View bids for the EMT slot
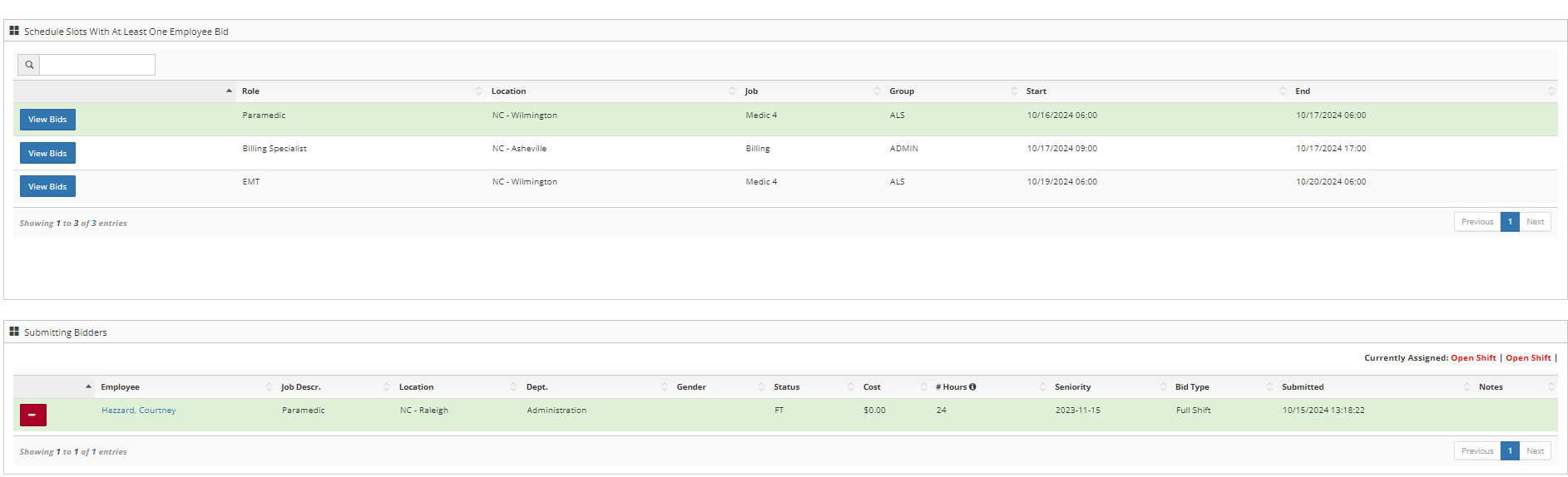Screen dimensions: 1568x477 [47, 186]
